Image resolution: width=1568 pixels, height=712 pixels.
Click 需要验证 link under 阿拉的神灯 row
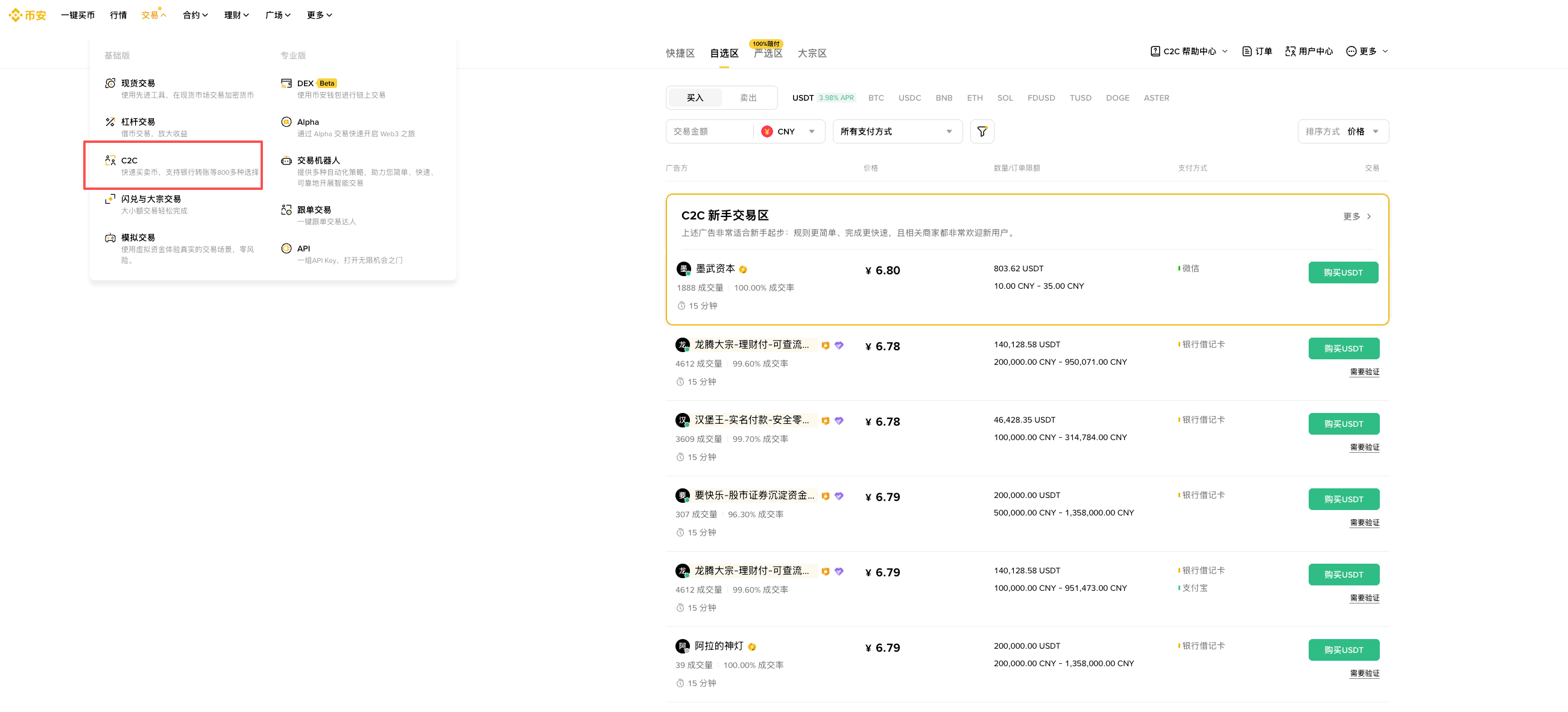pos(1364,673)
